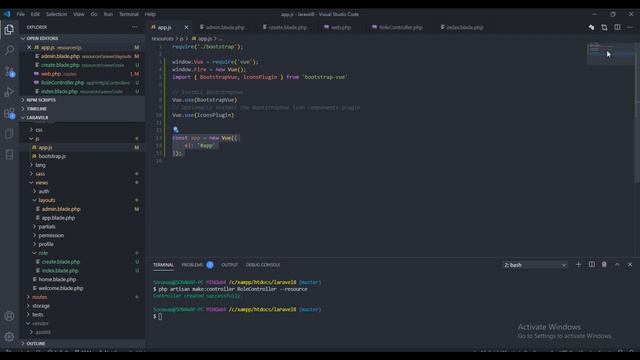Expand the NPM Scripts section
Viewport: 640px width, 360px height.
tap(82, 100)
